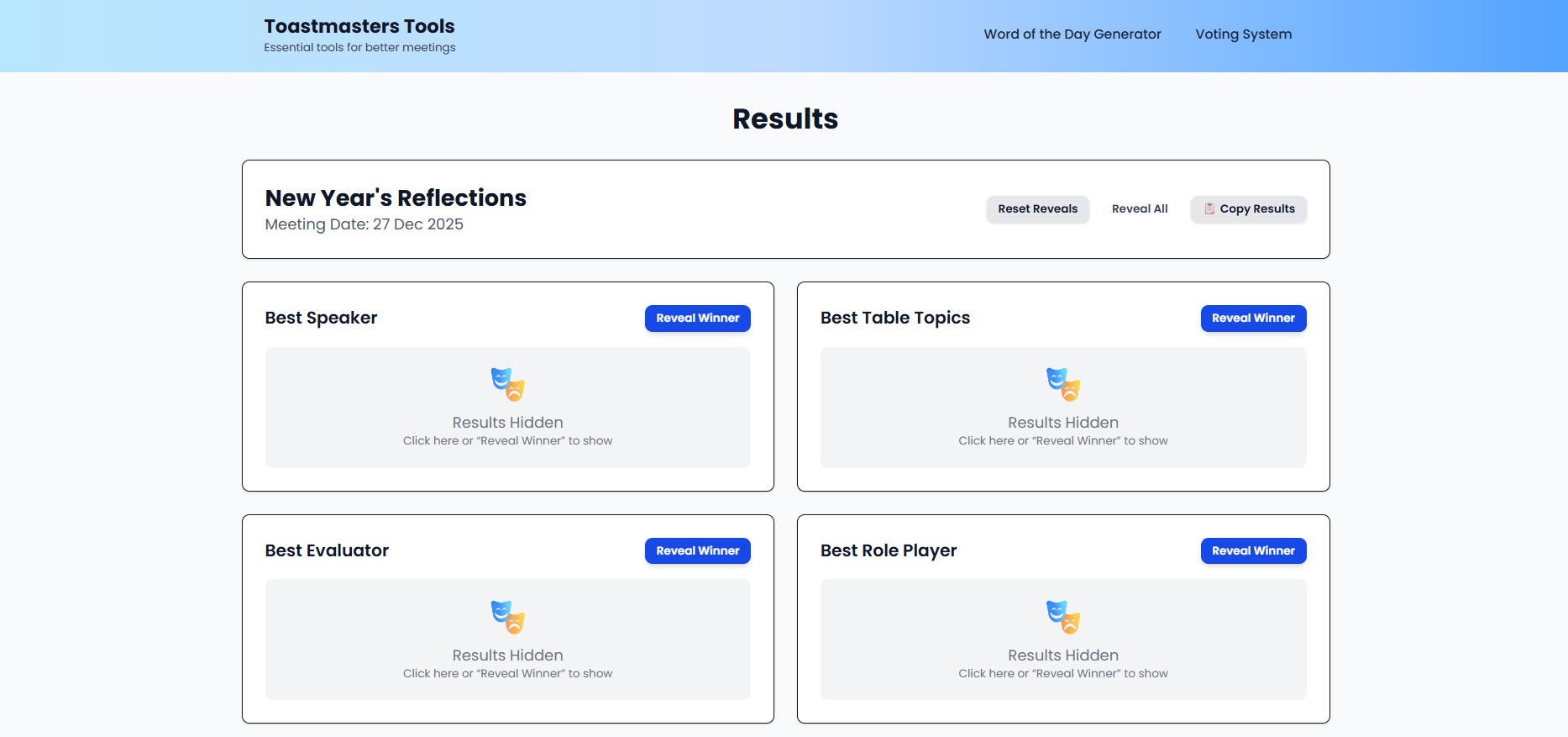Screen dimensions: 1568x737
Task: Reveal the Best Evaluator winner
Action: coord(697,551)
